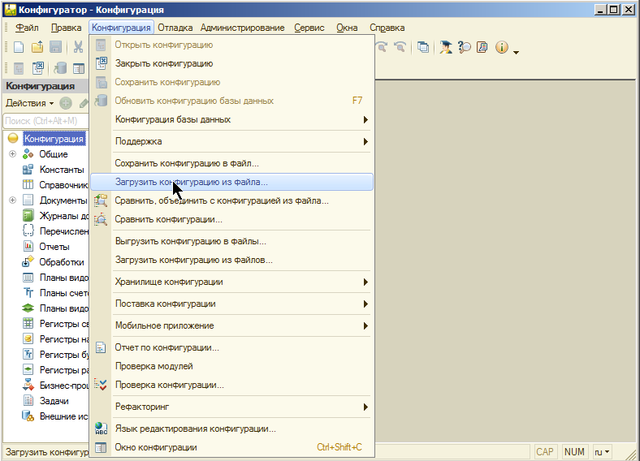
Task: Open the ru language selector in status bar
Action: pos(602,451)
